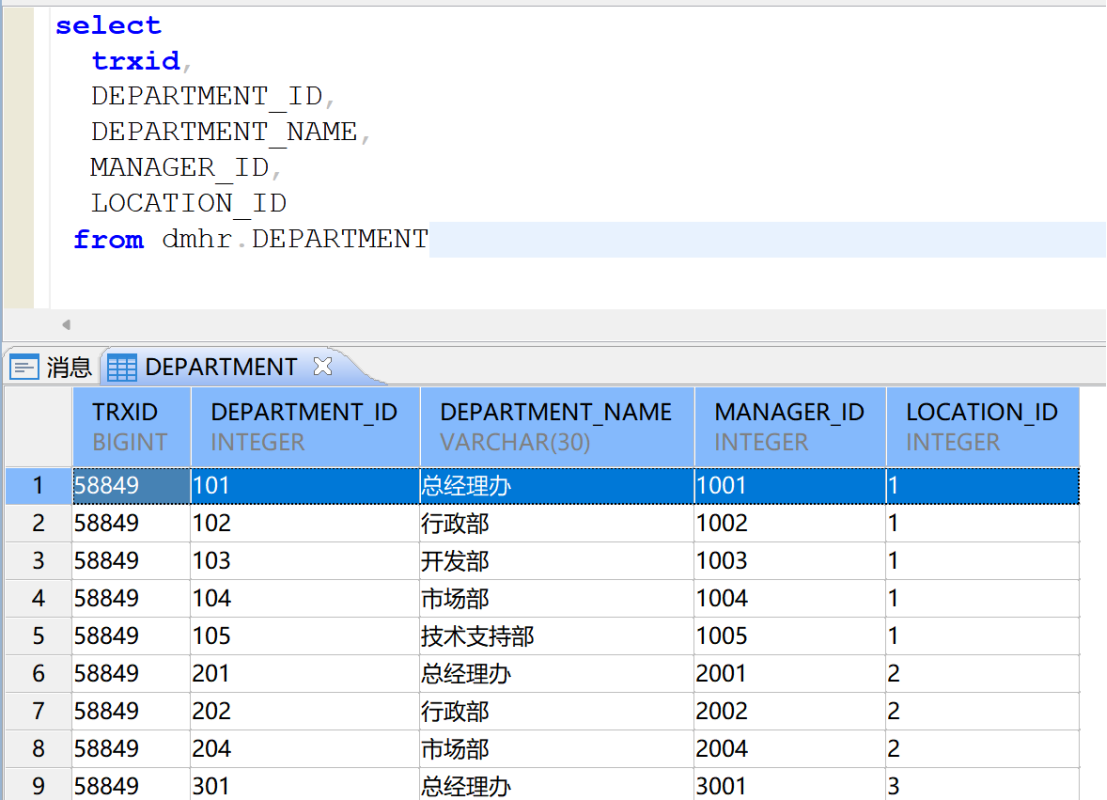Click 行政部 cell in row 2

(x=557, y=523)
